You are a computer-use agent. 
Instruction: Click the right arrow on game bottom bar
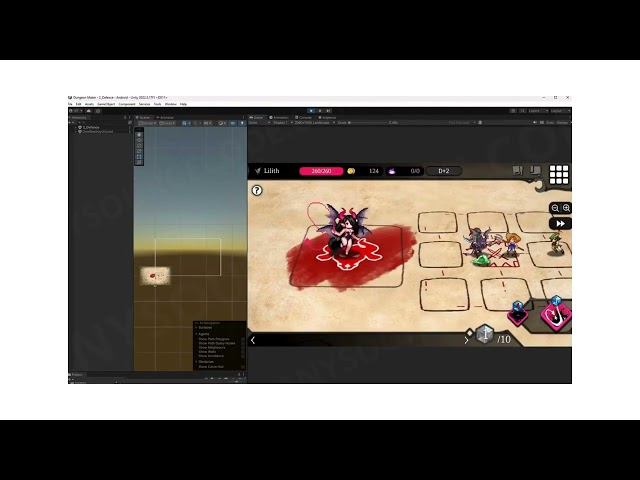(x=466, y=340)
